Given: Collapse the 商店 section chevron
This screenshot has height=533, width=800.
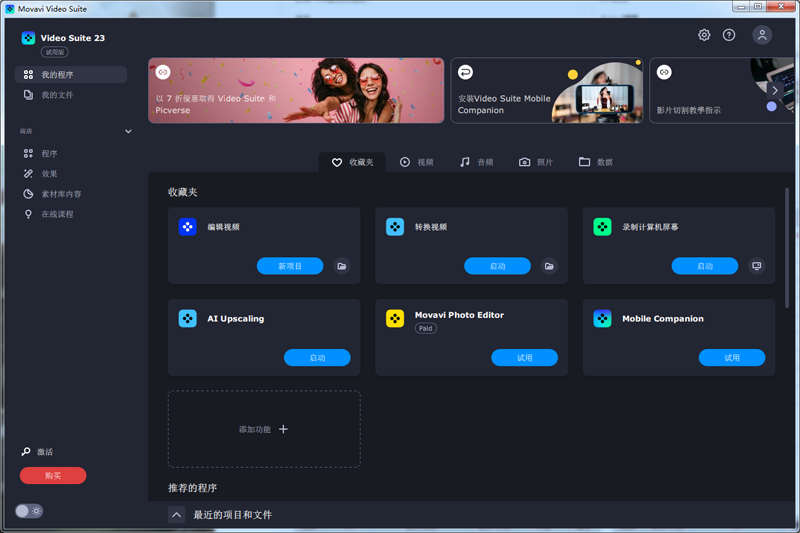Looking at the screenshot, I should coord(128,132).
